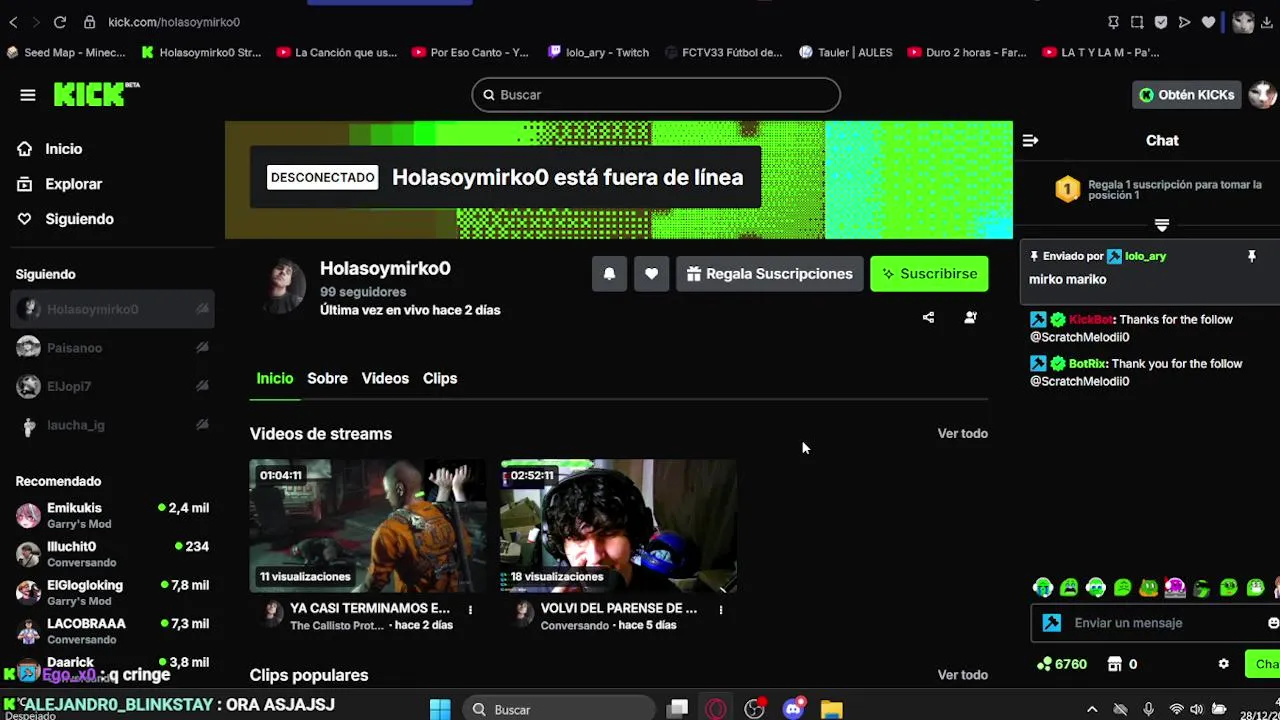Click the Obtén KICKs button
The width and height of the screenshot is (1280, 720).
tap(1187, 95)
